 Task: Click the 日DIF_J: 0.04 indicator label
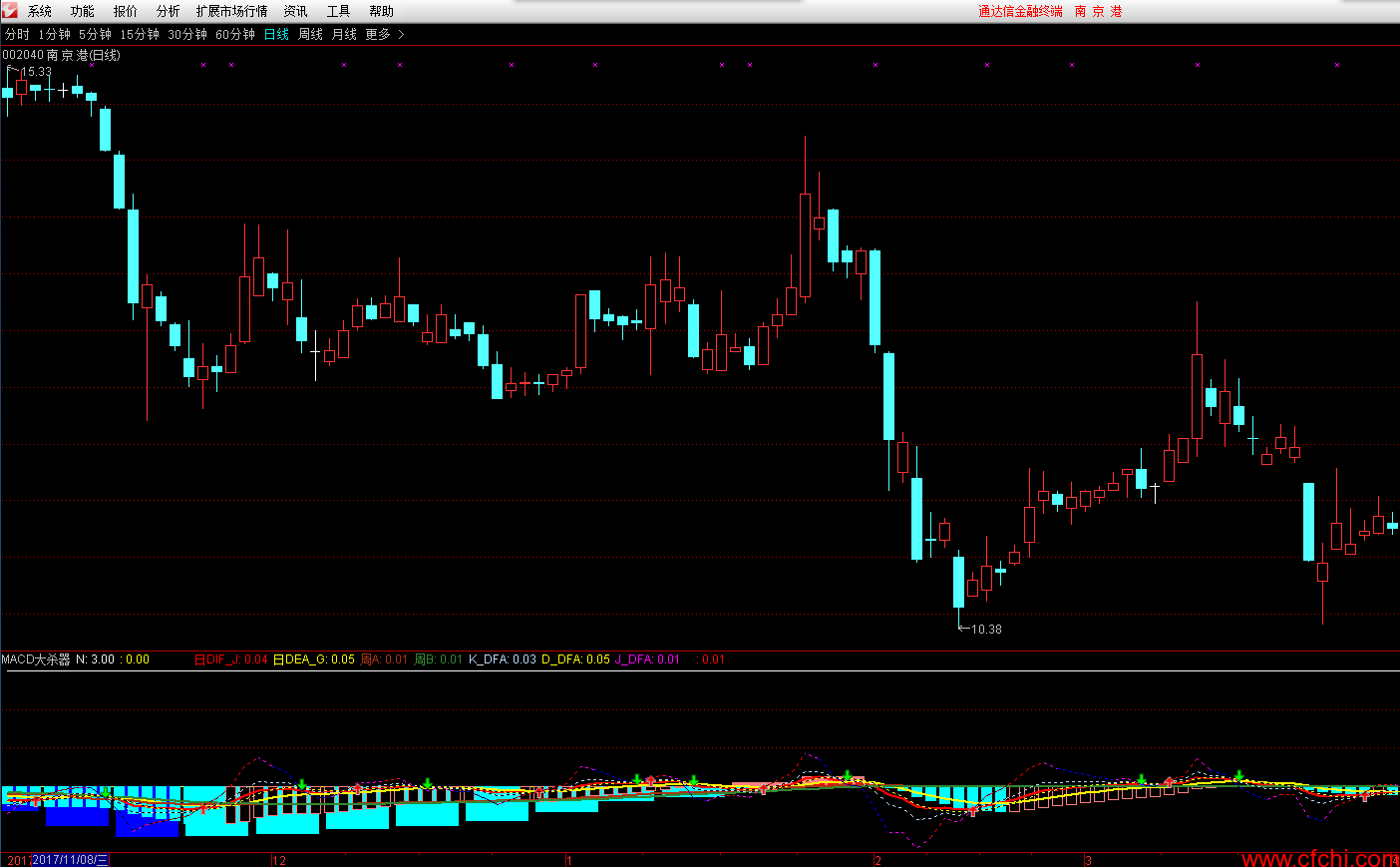(230, 659)
